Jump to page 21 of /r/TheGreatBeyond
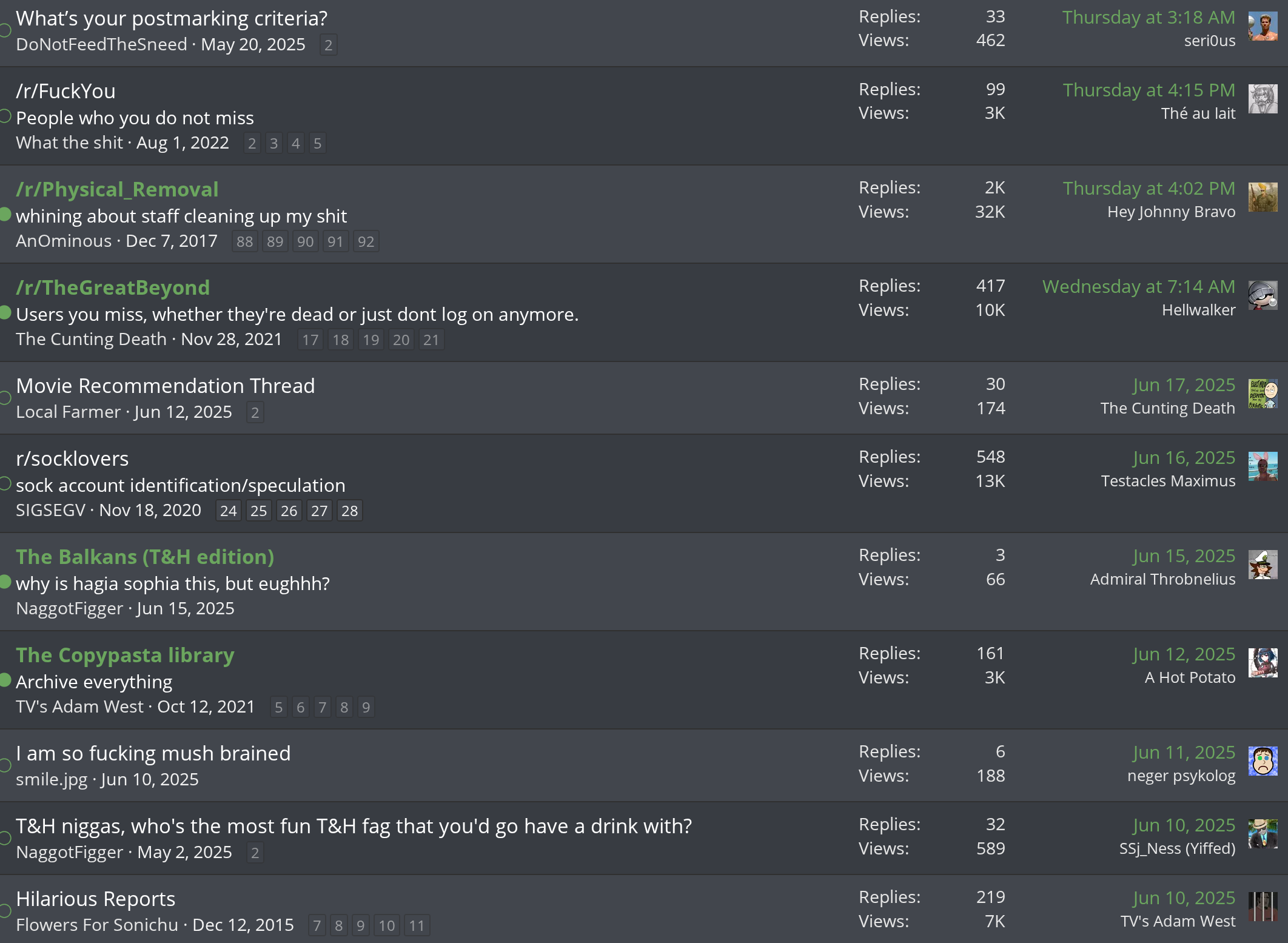This screenshot has height=943, width=1288. tap(431, 340)
